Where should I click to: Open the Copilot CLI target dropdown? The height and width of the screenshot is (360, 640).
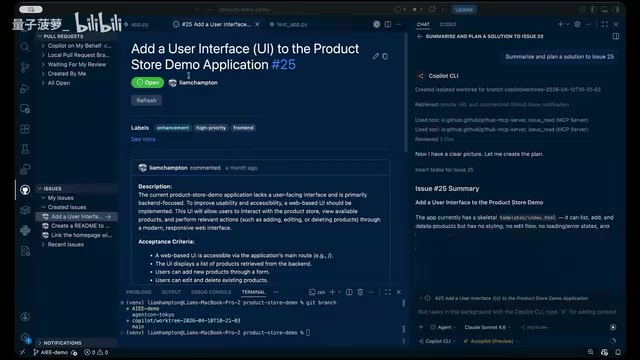(437, 341)
